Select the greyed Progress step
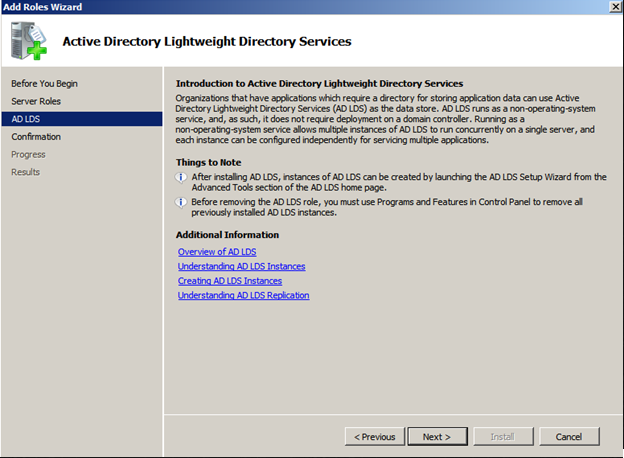This screenshot has width=624, height=458. pos(28,154)
